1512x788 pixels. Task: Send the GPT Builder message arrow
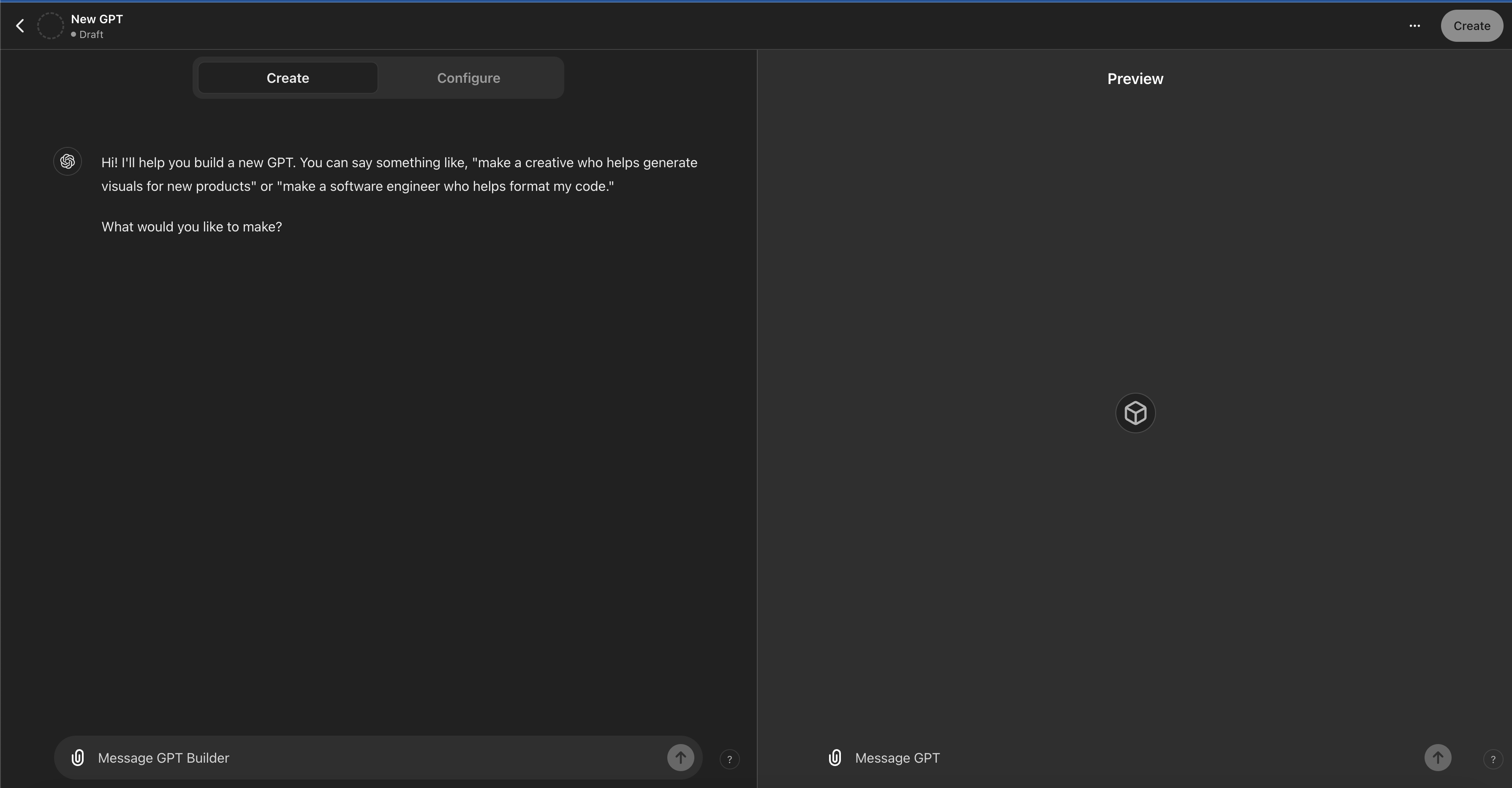pyautogui.click(x=680, y=758)
